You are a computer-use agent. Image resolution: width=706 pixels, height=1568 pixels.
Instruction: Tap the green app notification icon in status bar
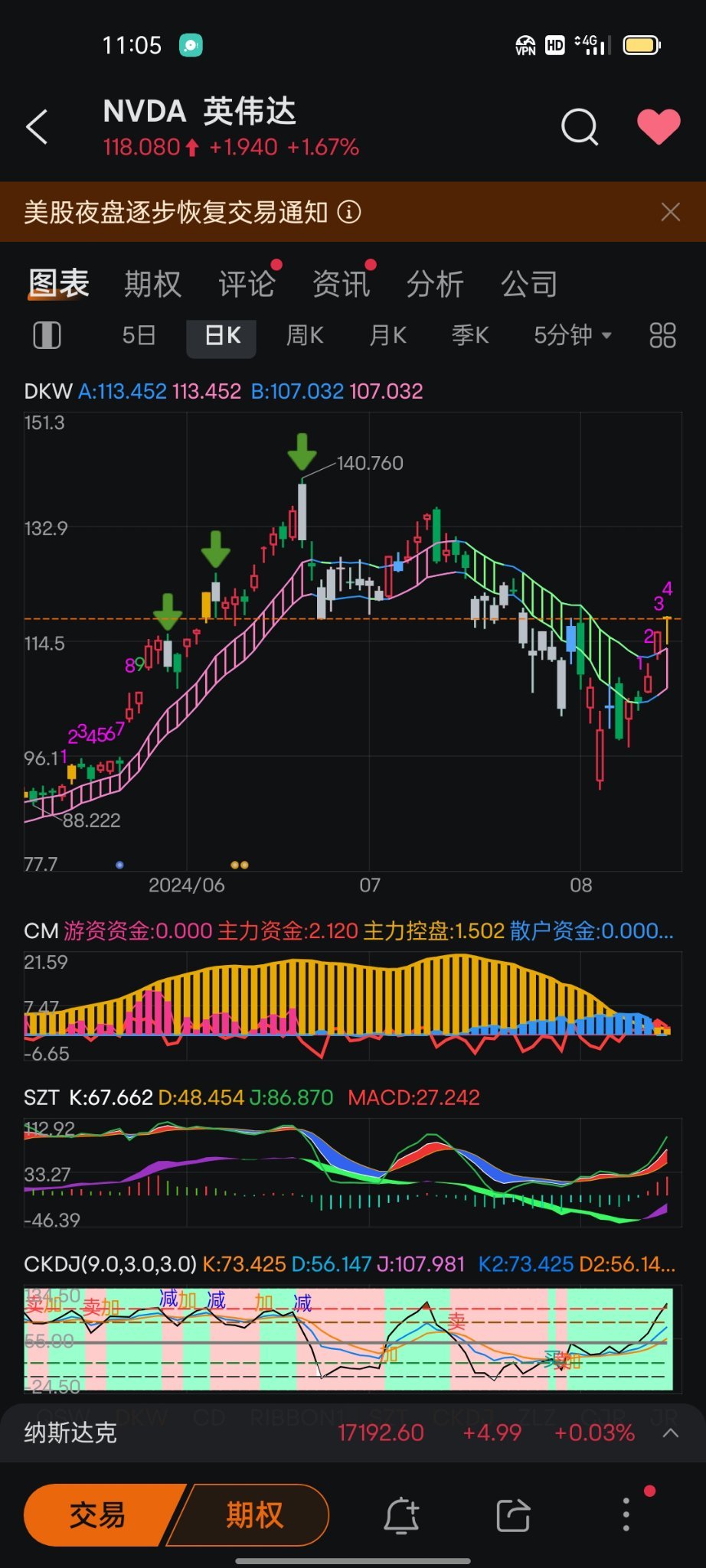point(191,46)
